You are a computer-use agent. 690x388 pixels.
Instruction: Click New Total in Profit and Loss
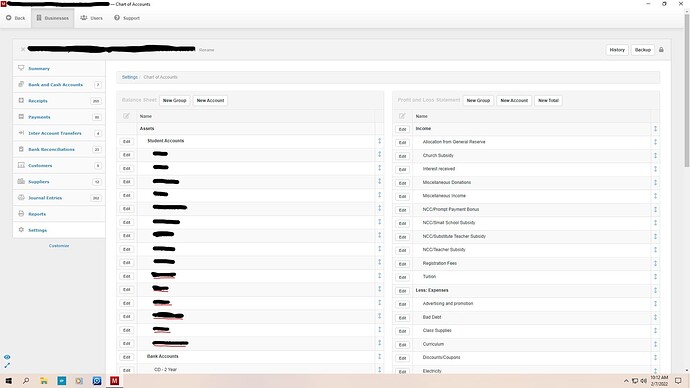point(548,100)
